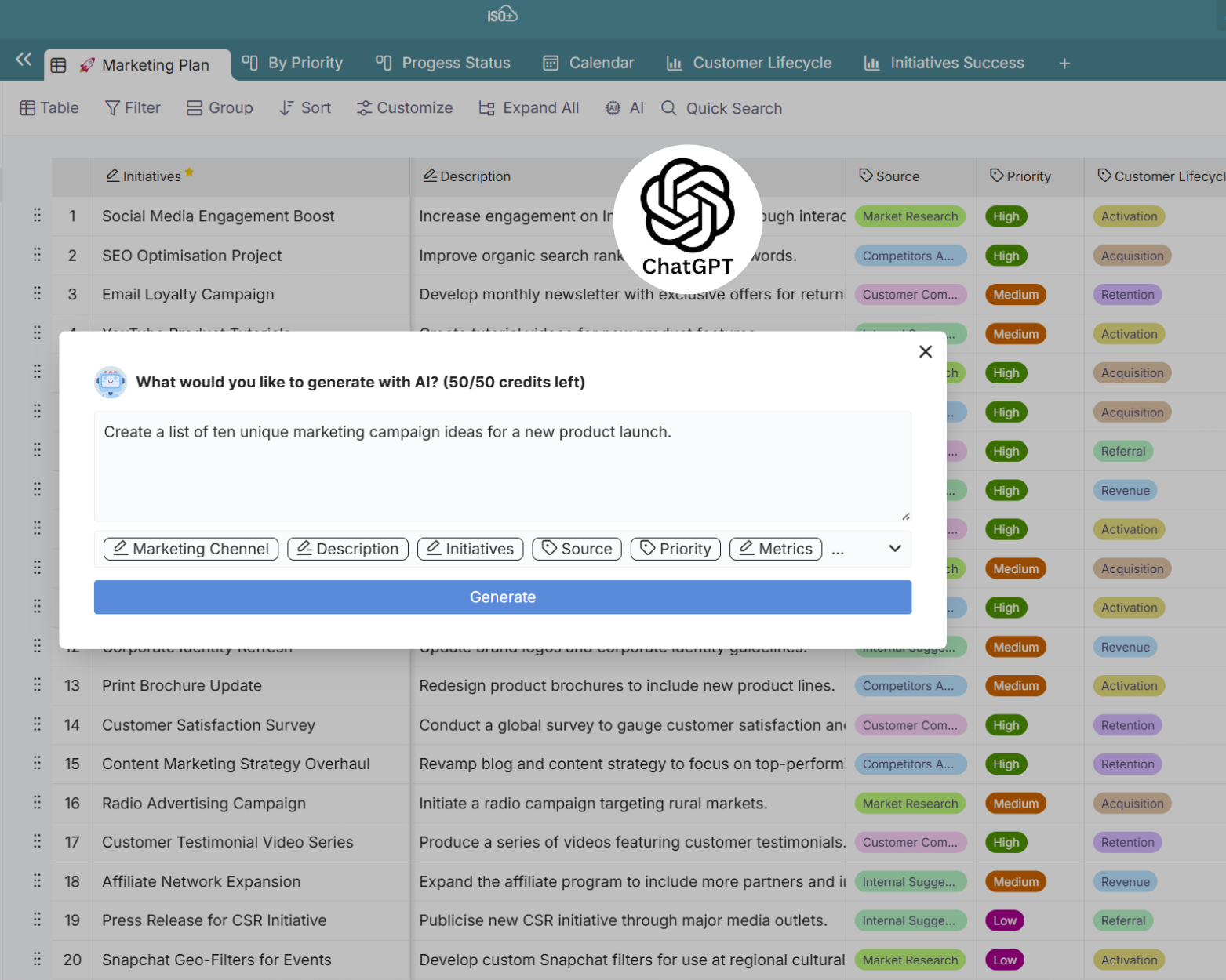Select 'Content Marketing Strategy Overhaul' cell
This screenshot has width=1226, height=980.
(251, 764)
